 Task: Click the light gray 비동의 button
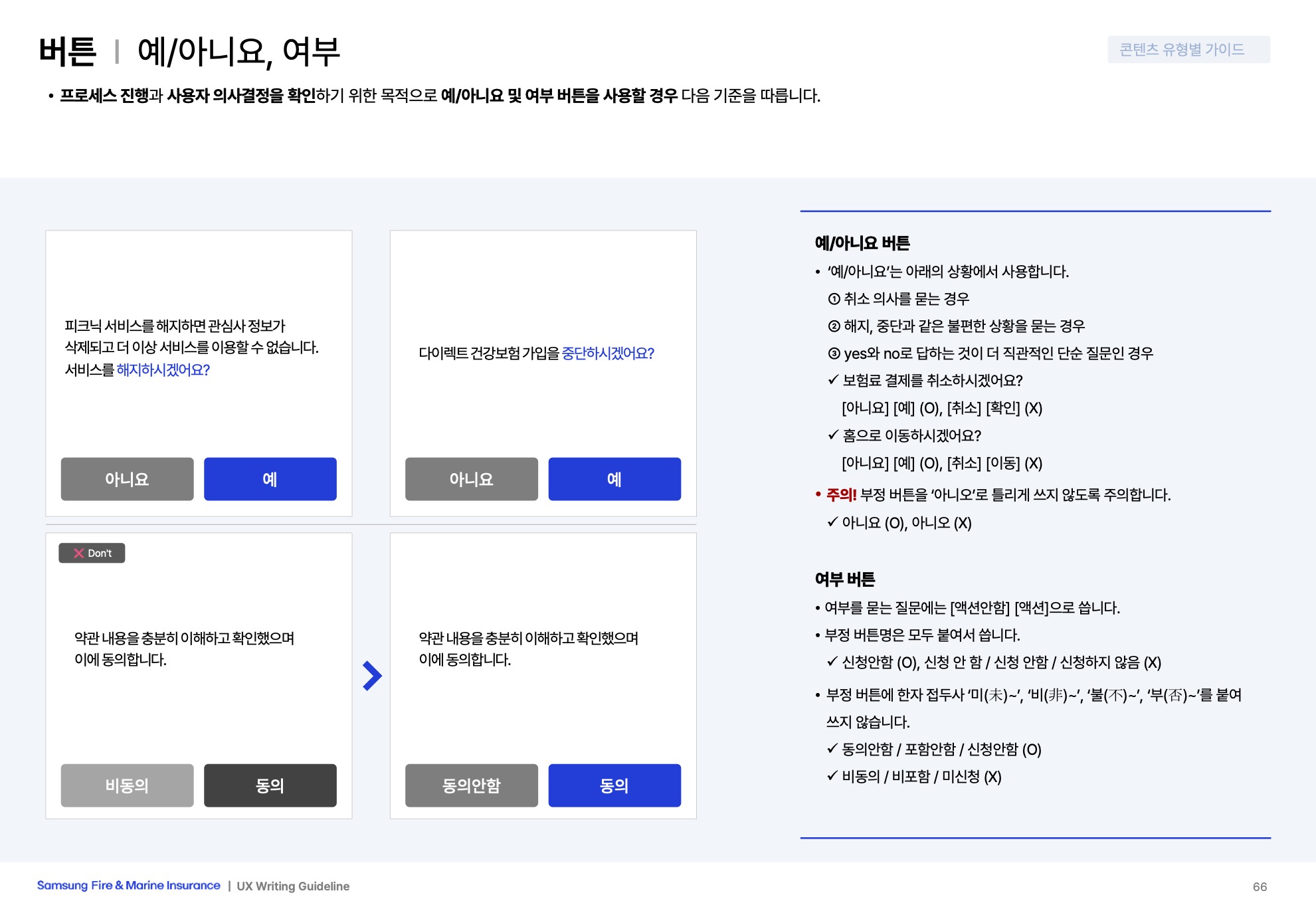click(127, 785)
